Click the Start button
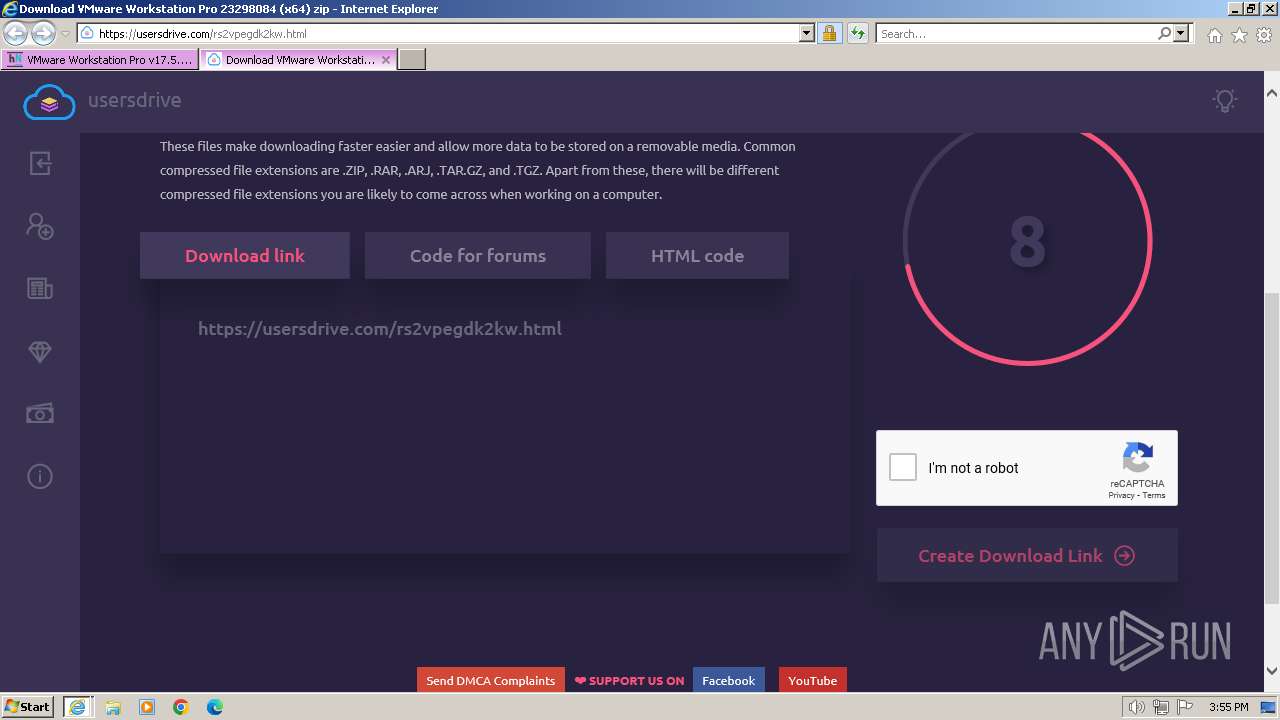 click(x=28, y=707)
